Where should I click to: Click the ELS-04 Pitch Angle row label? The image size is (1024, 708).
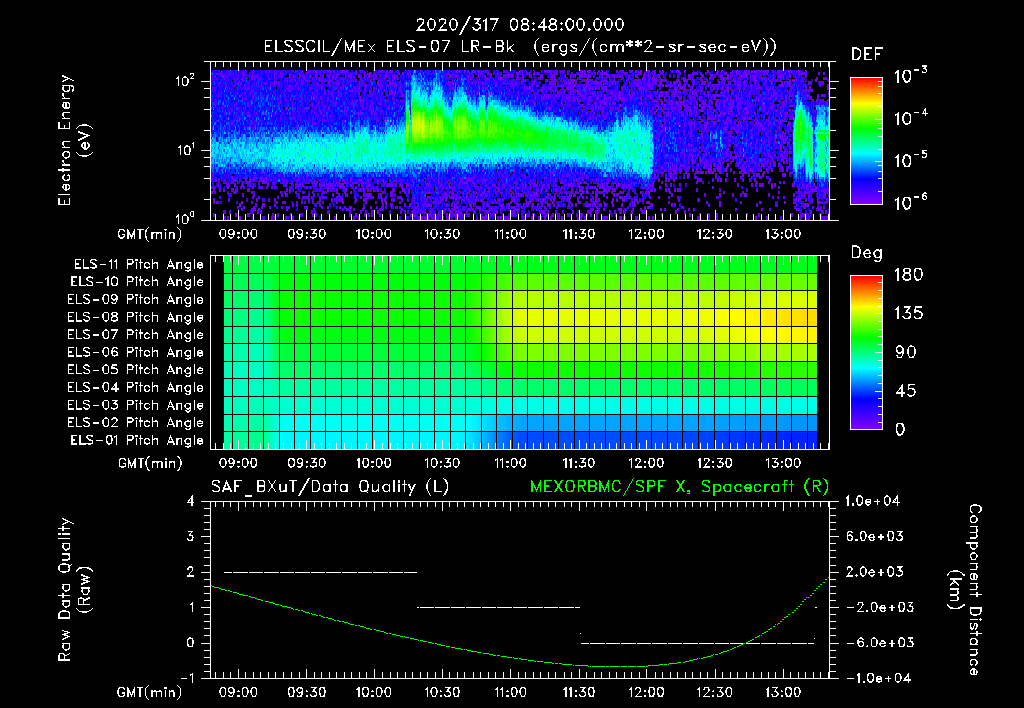[x=135, y=387]
